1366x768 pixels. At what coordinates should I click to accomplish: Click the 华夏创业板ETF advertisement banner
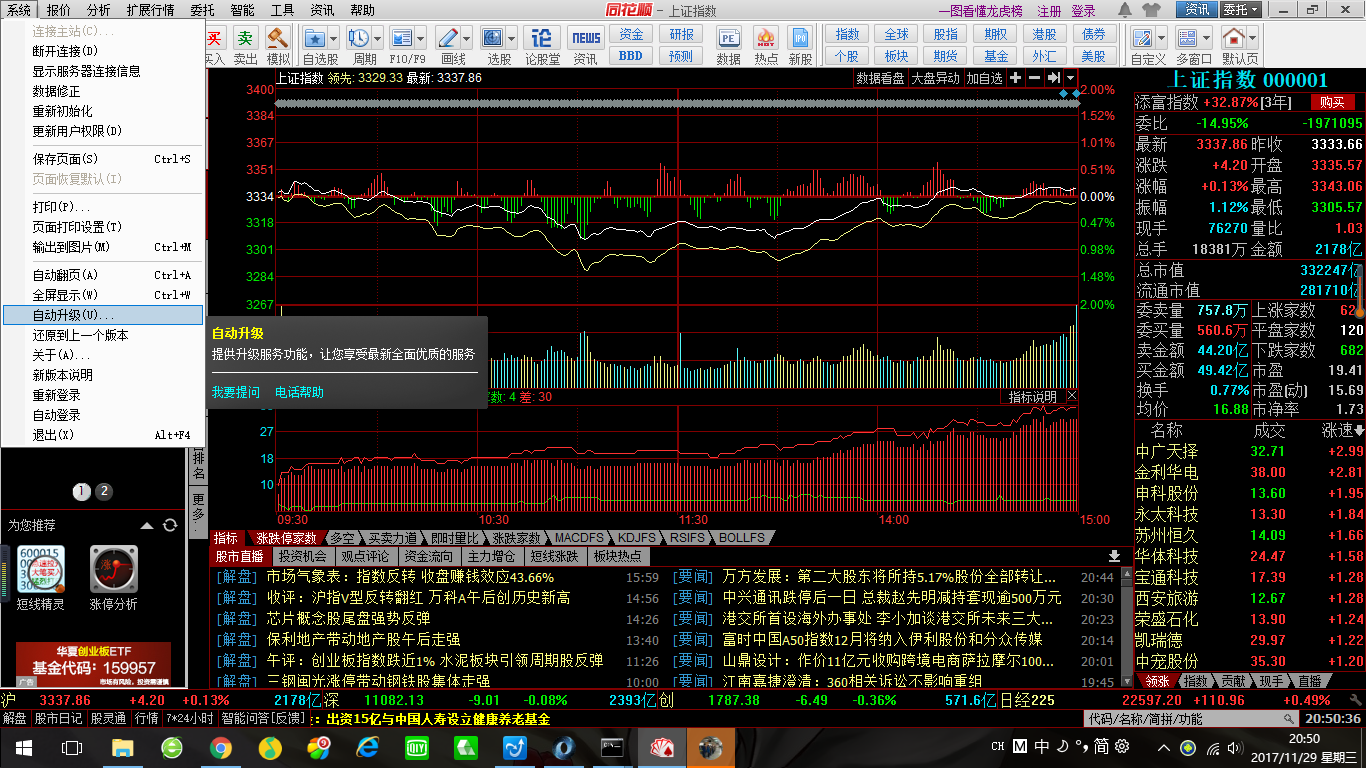94,664
